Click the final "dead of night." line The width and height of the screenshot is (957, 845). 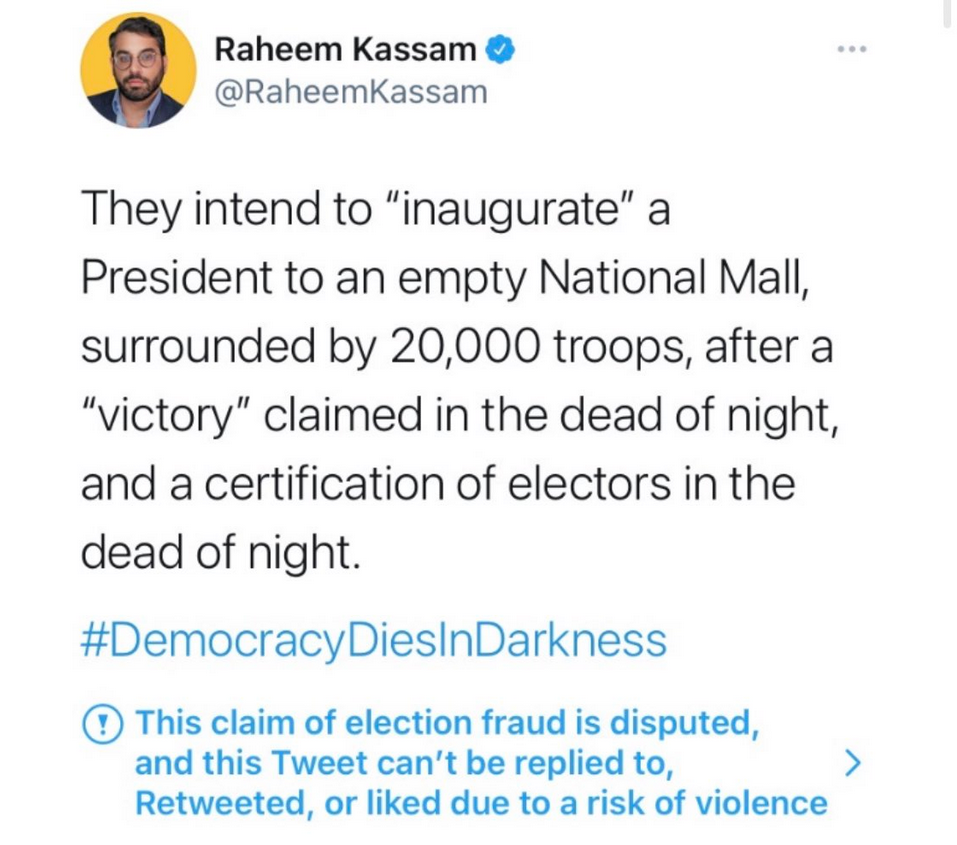pos(219,553)
